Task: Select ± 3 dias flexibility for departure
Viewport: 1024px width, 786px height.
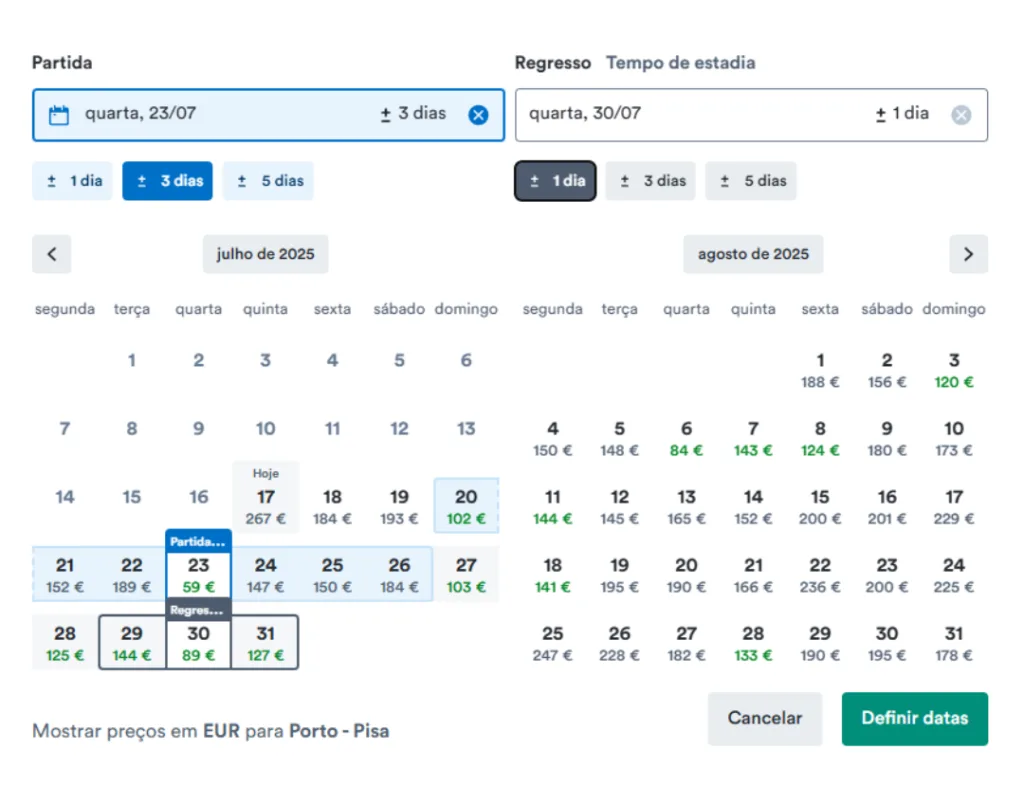Action: tap(168, 181)
